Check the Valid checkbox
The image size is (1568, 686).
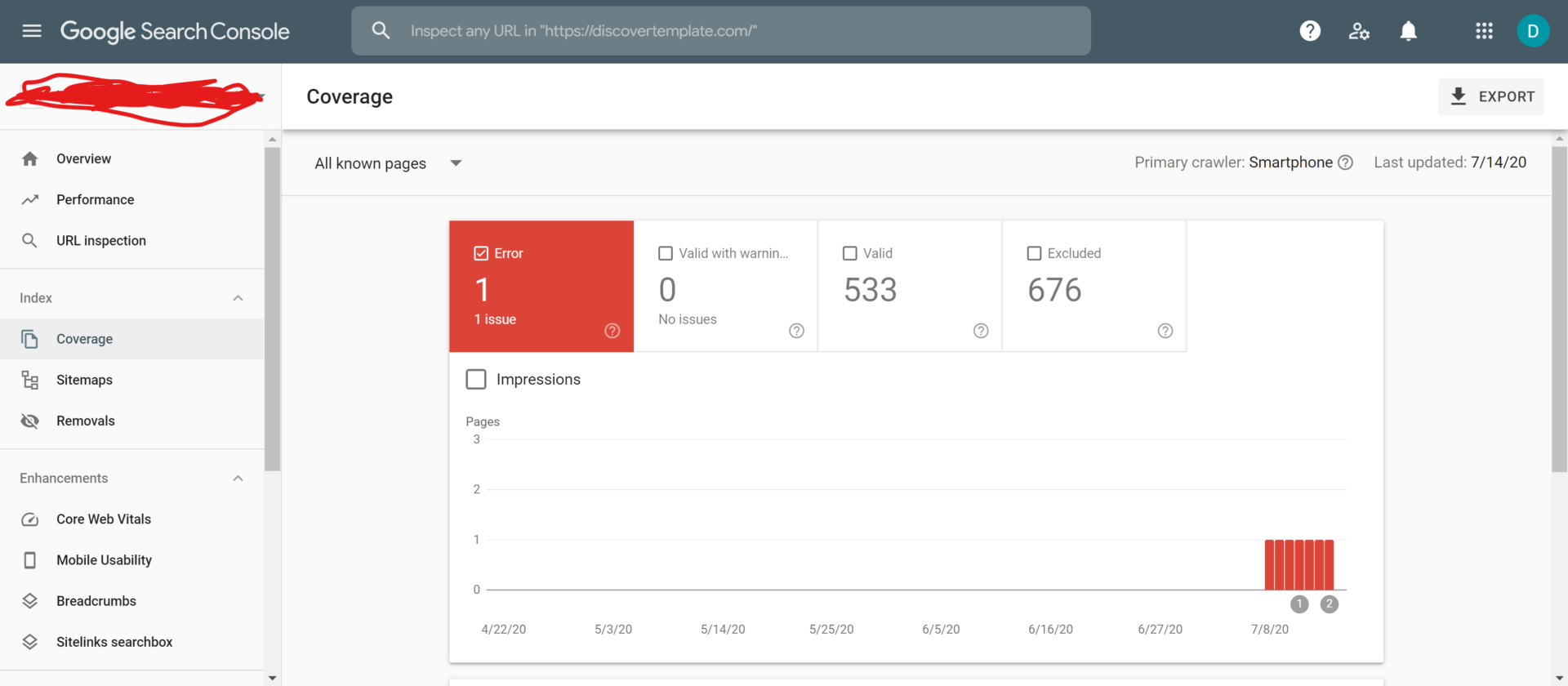(850, 253)
